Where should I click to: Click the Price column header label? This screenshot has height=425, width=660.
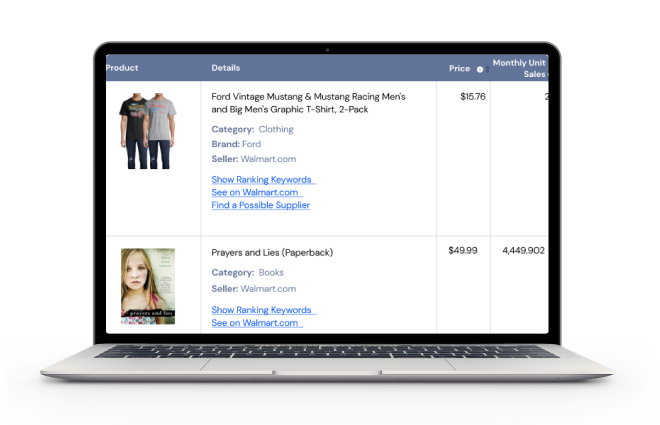coord(459,68)
